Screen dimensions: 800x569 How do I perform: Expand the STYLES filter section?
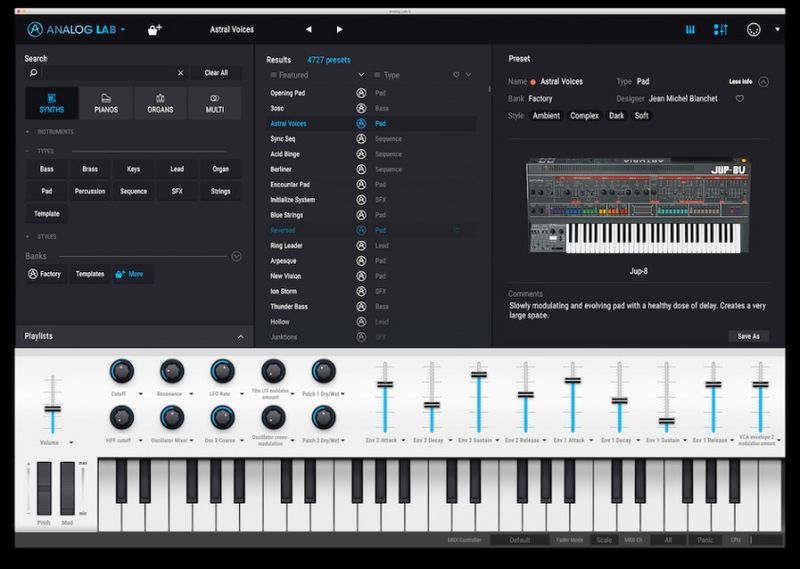click(x=41, y=237)
